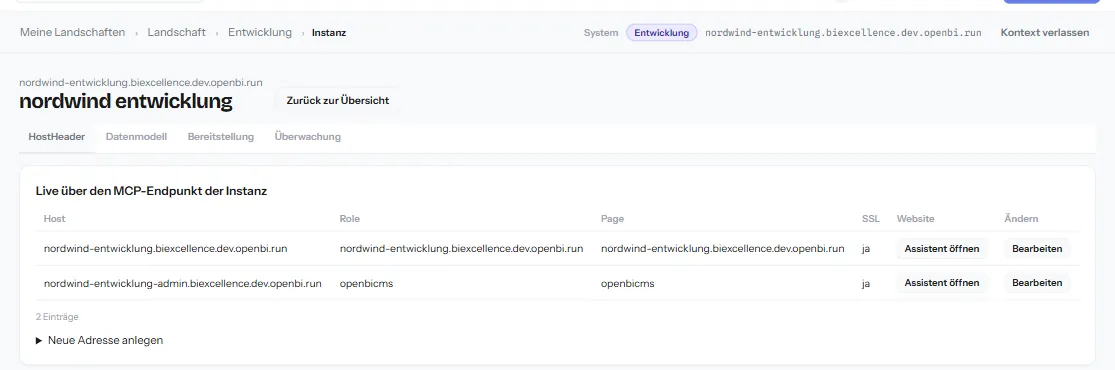Click the System label in context bar
The height and width of the screenshot is (370, 1115).
coord(601,33)
